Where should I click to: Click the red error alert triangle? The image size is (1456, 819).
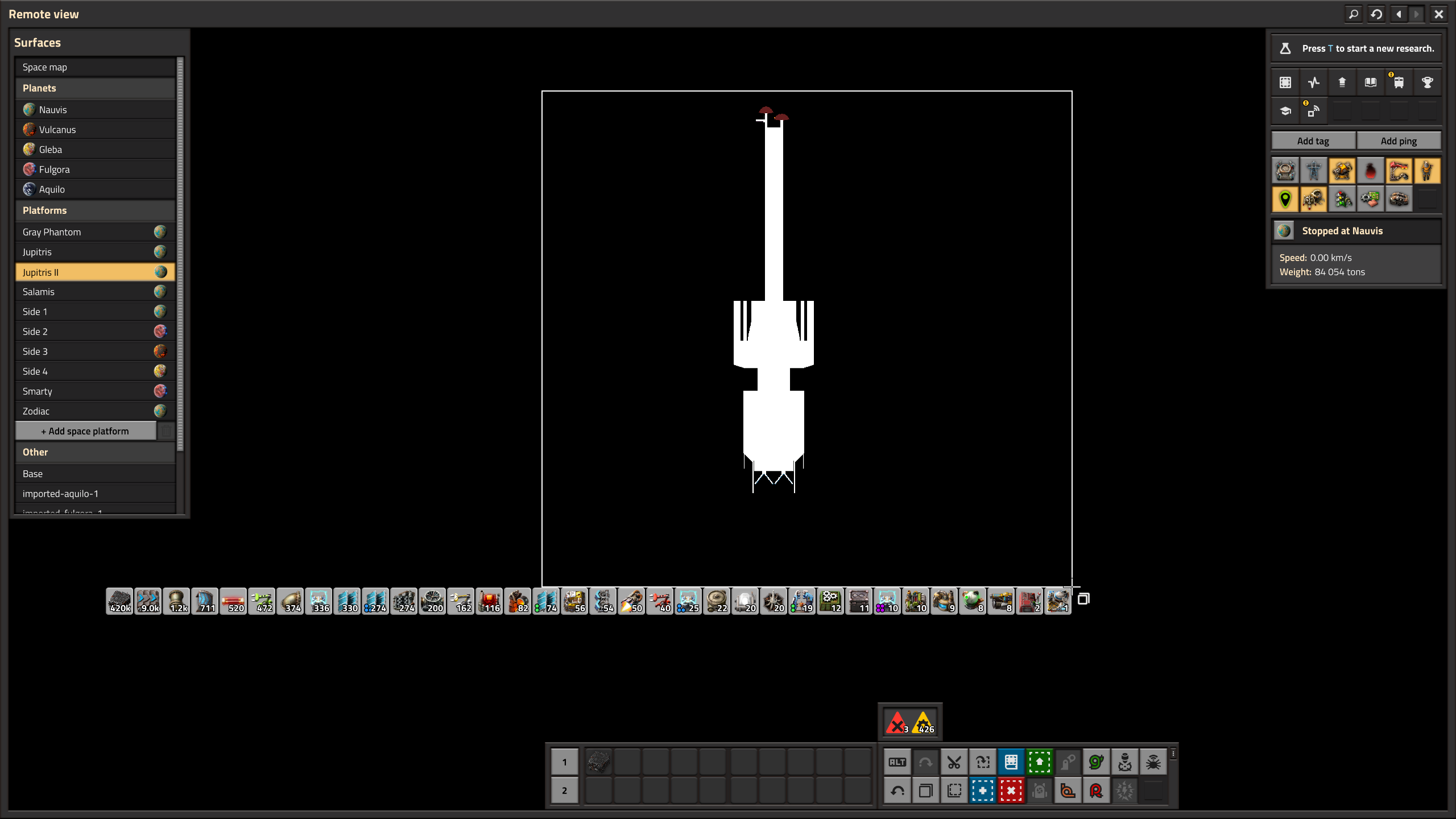coord(897,722)
